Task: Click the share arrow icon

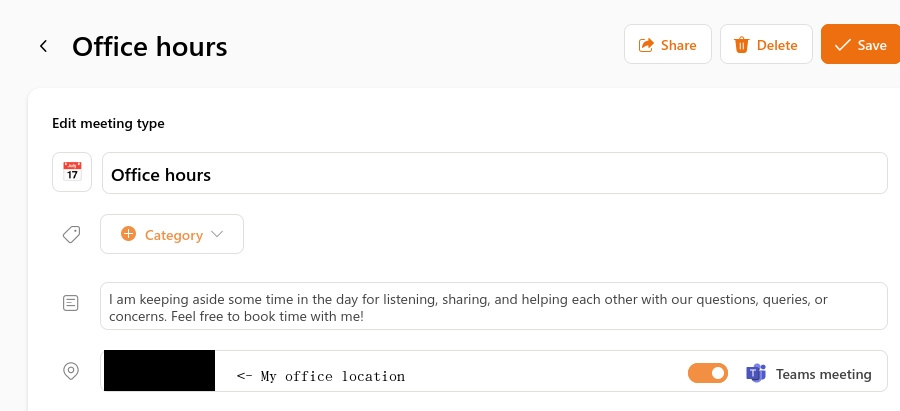Action: (x=646, y=45)
